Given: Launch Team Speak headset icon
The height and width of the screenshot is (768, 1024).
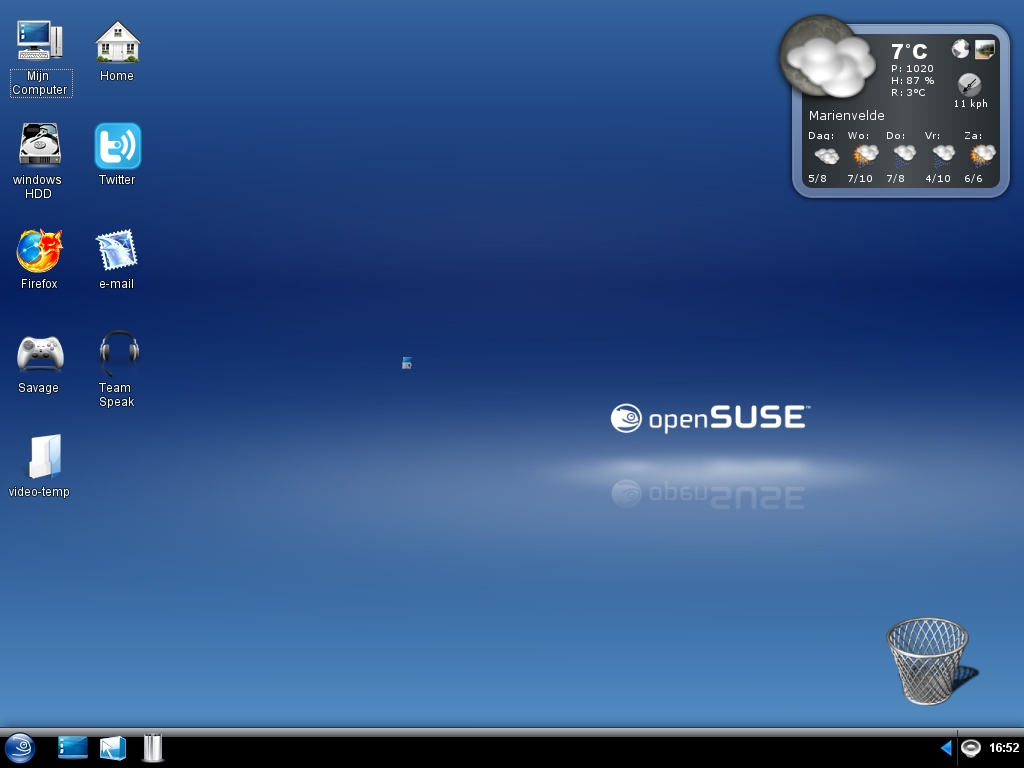Looking at the screenshot, I should point(119,353).
